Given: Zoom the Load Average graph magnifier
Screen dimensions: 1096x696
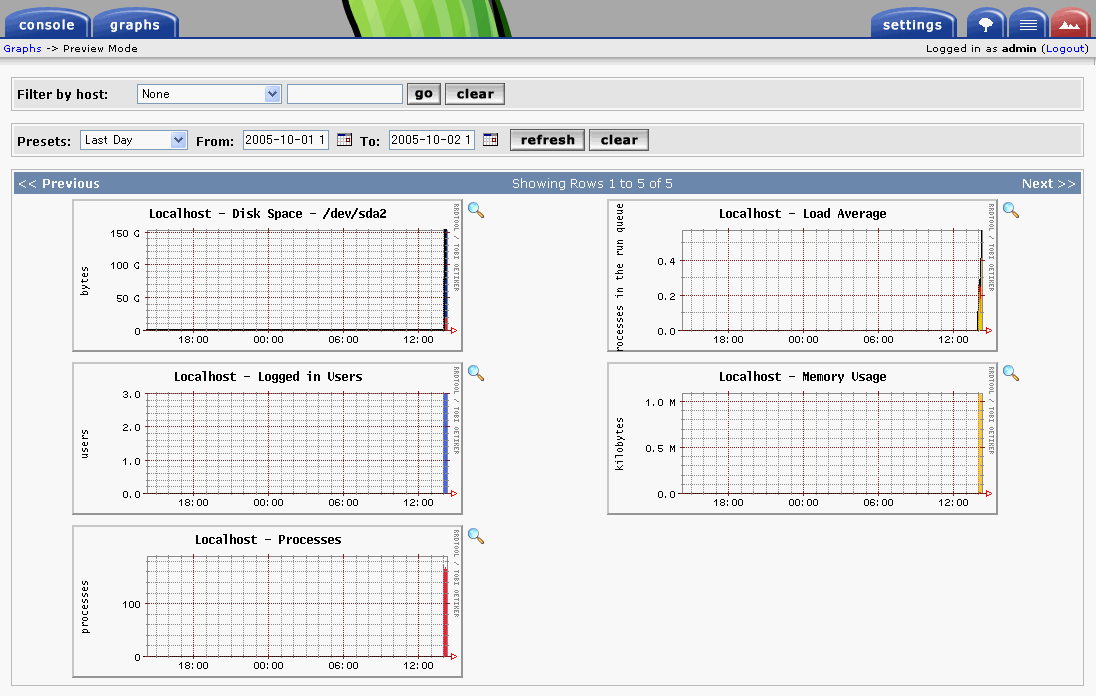Looking at the screenshot, I should point(1011,210).
